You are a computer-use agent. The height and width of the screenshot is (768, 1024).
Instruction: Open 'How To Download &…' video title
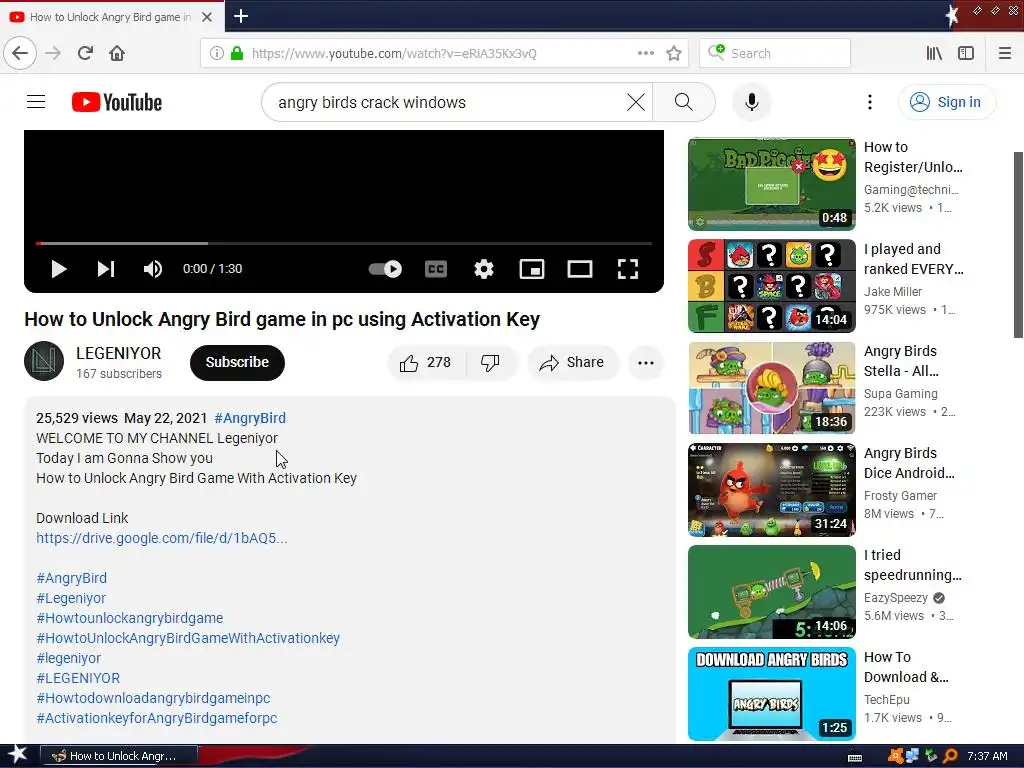click(906, 667)
